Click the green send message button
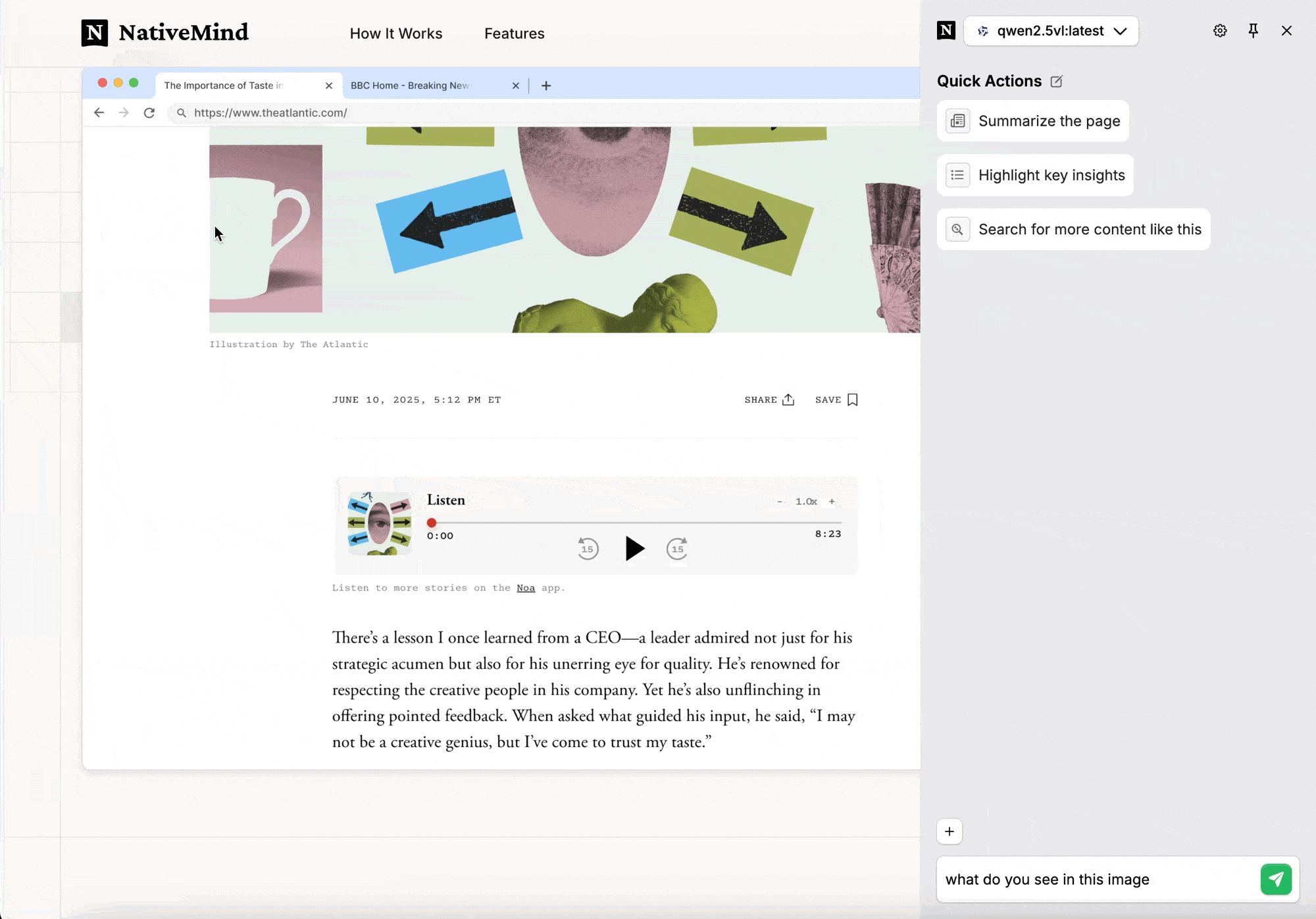Image resolution: width=1316 pixels, height=919 pixels. click(x=1276, y=879)
